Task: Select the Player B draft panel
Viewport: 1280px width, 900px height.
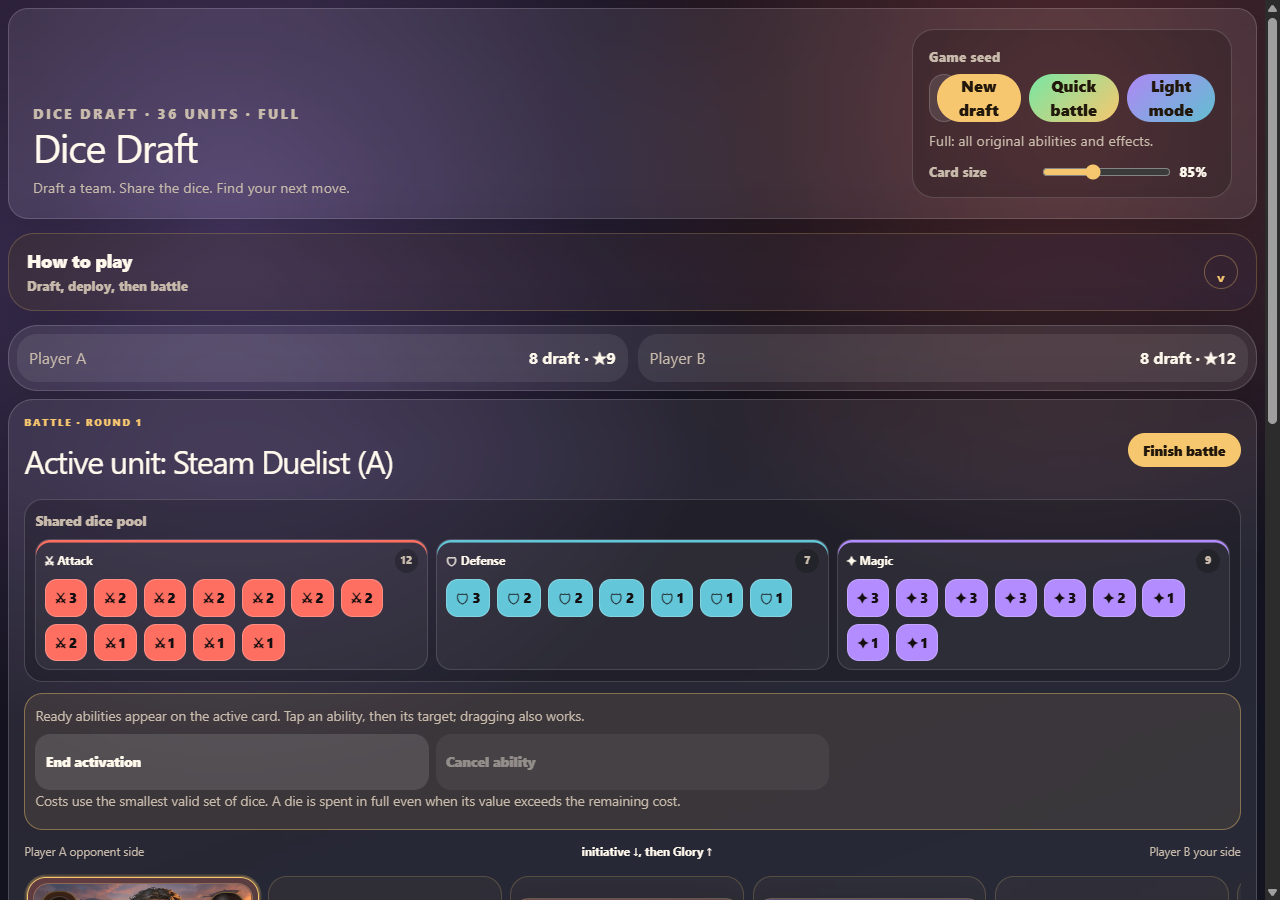Action: point(943,358)
